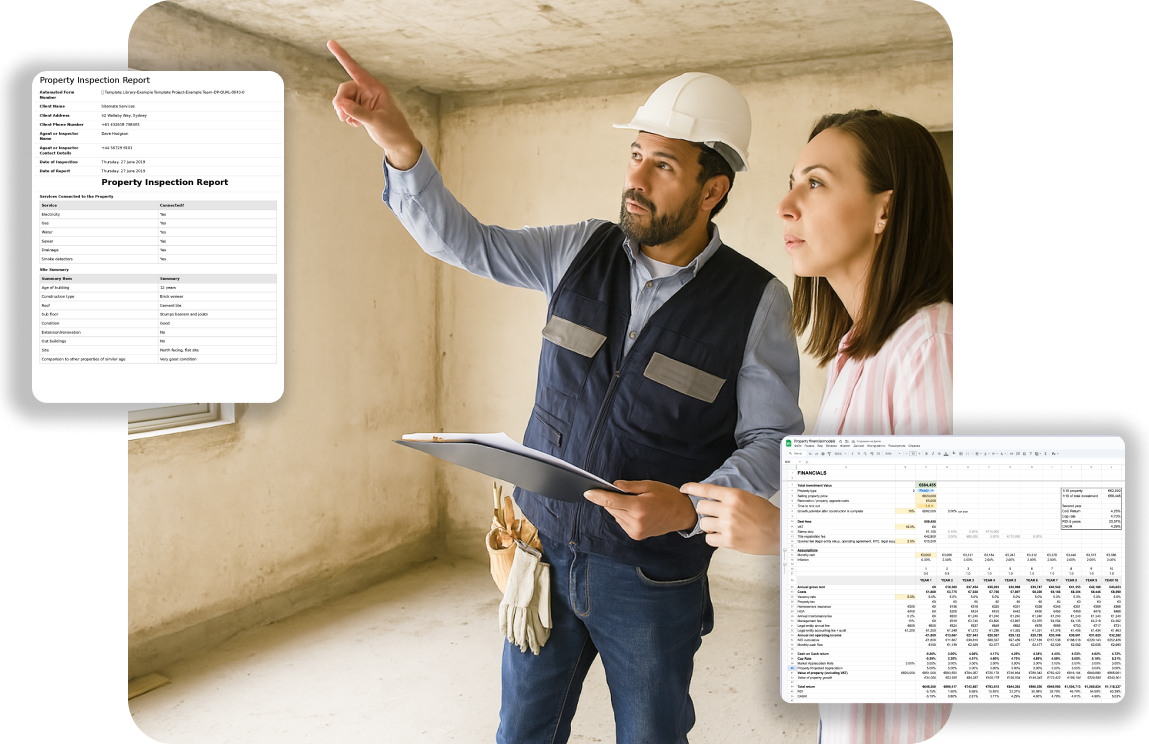This screenshot has height=744, width=1149.
Task: Apply currency format from the toolbar
Action: (x=852, y=454)
